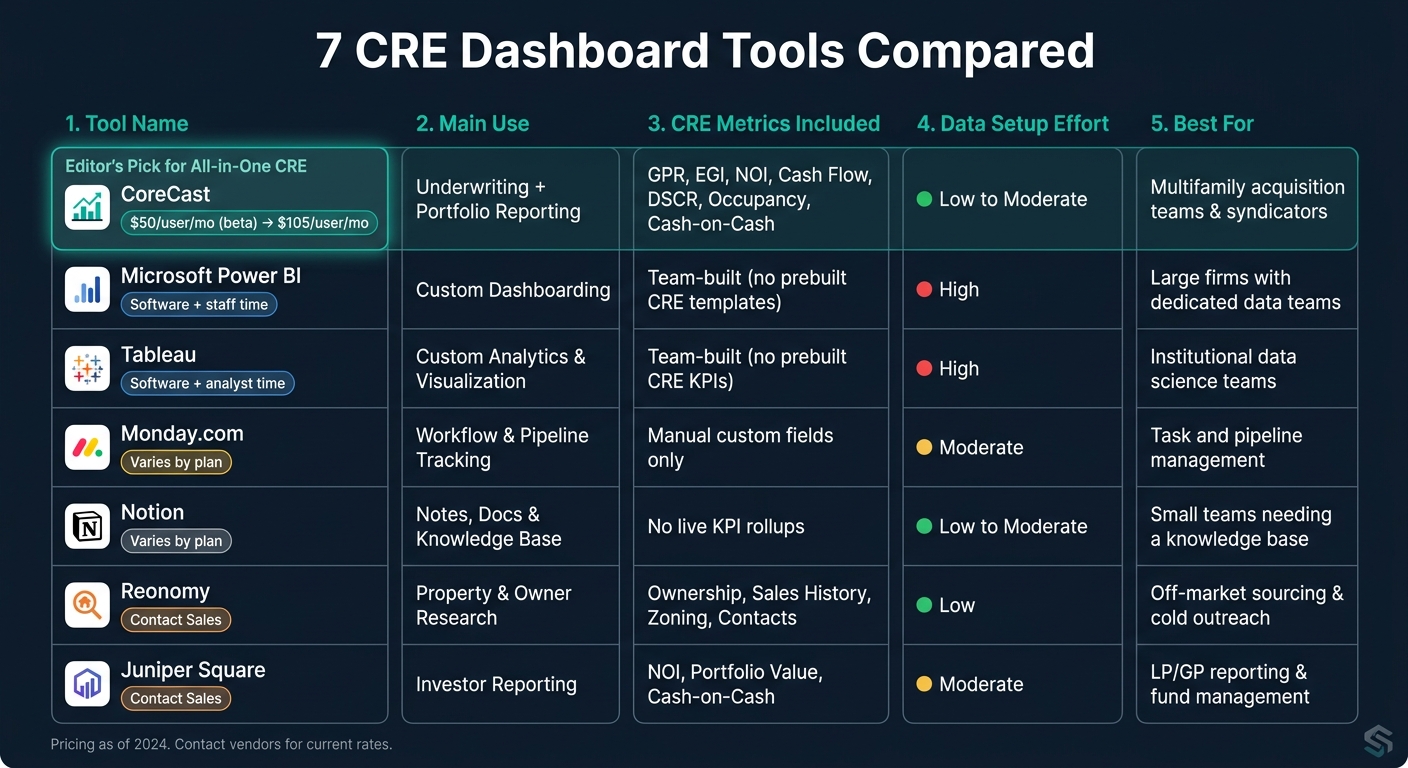The image size is (1408, 768).
Task: Click the green dot in Notion row
Action: tap(924, 527)
